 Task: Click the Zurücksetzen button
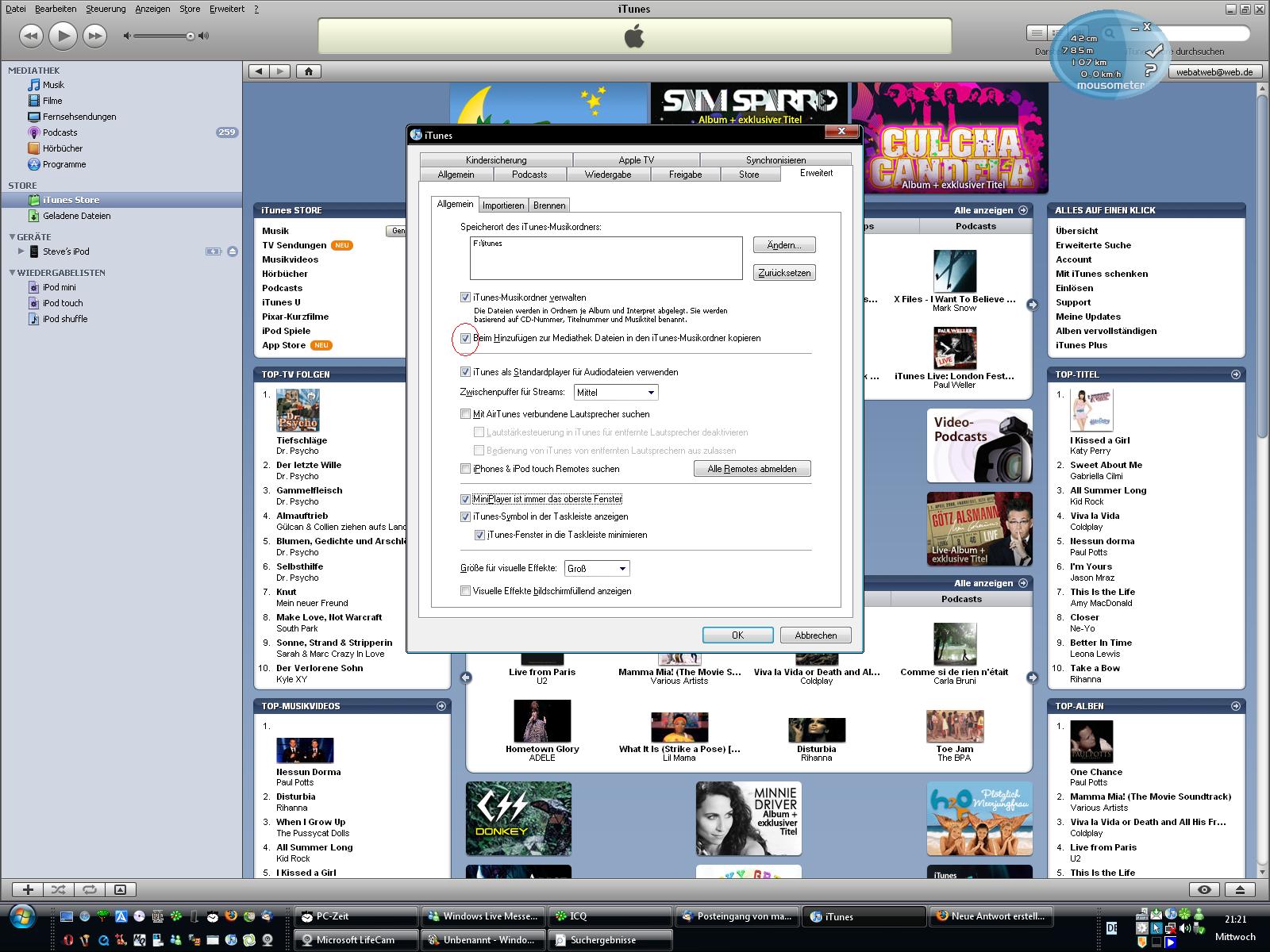pyautogui.click(x=784, y=273)
